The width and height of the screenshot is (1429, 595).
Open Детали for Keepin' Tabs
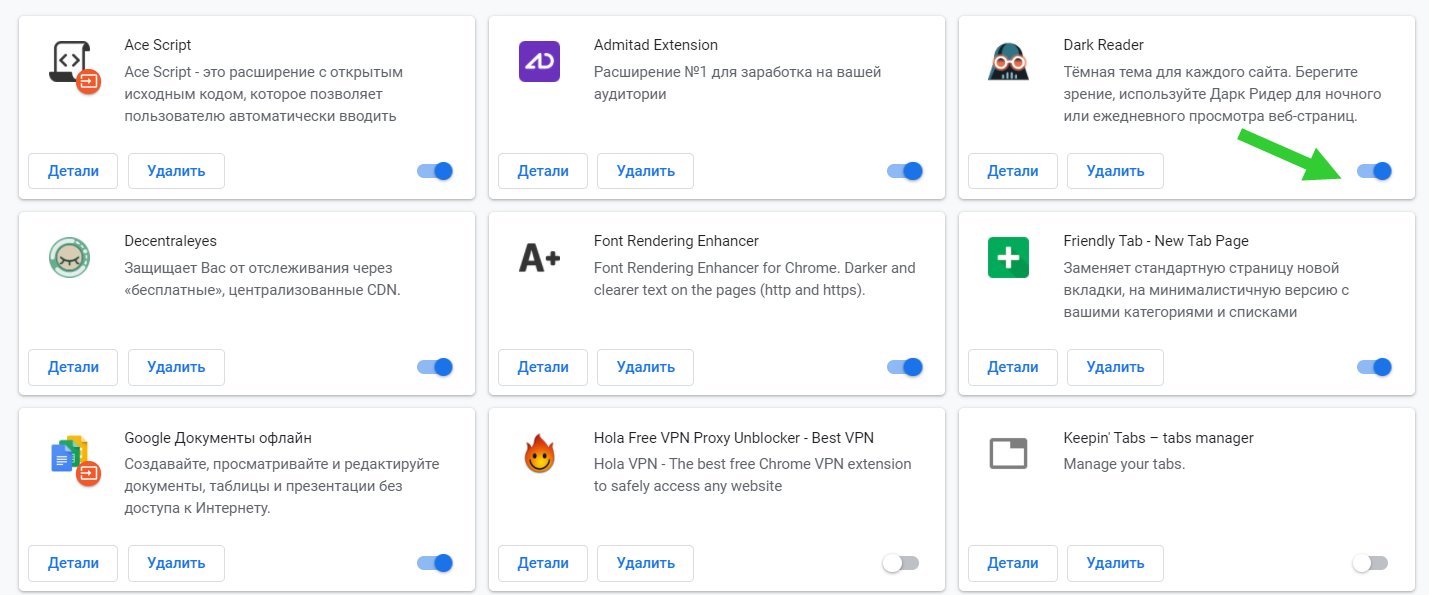1012,563
